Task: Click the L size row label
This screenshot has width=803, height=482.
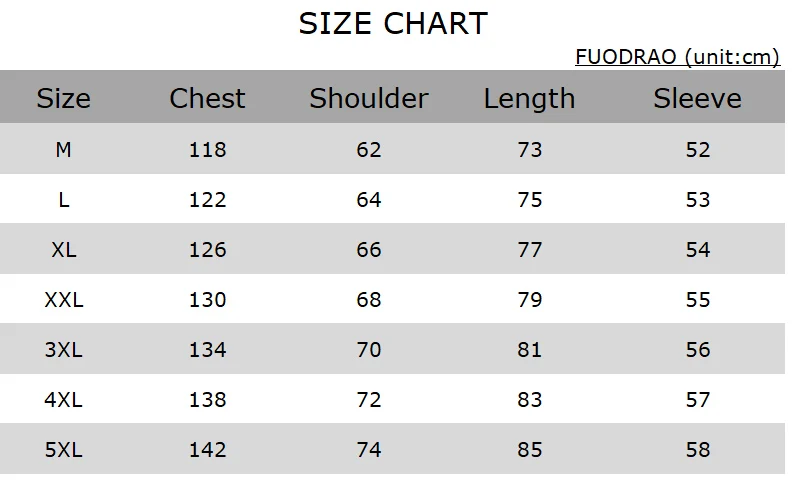Action: [x=64, y=199]
